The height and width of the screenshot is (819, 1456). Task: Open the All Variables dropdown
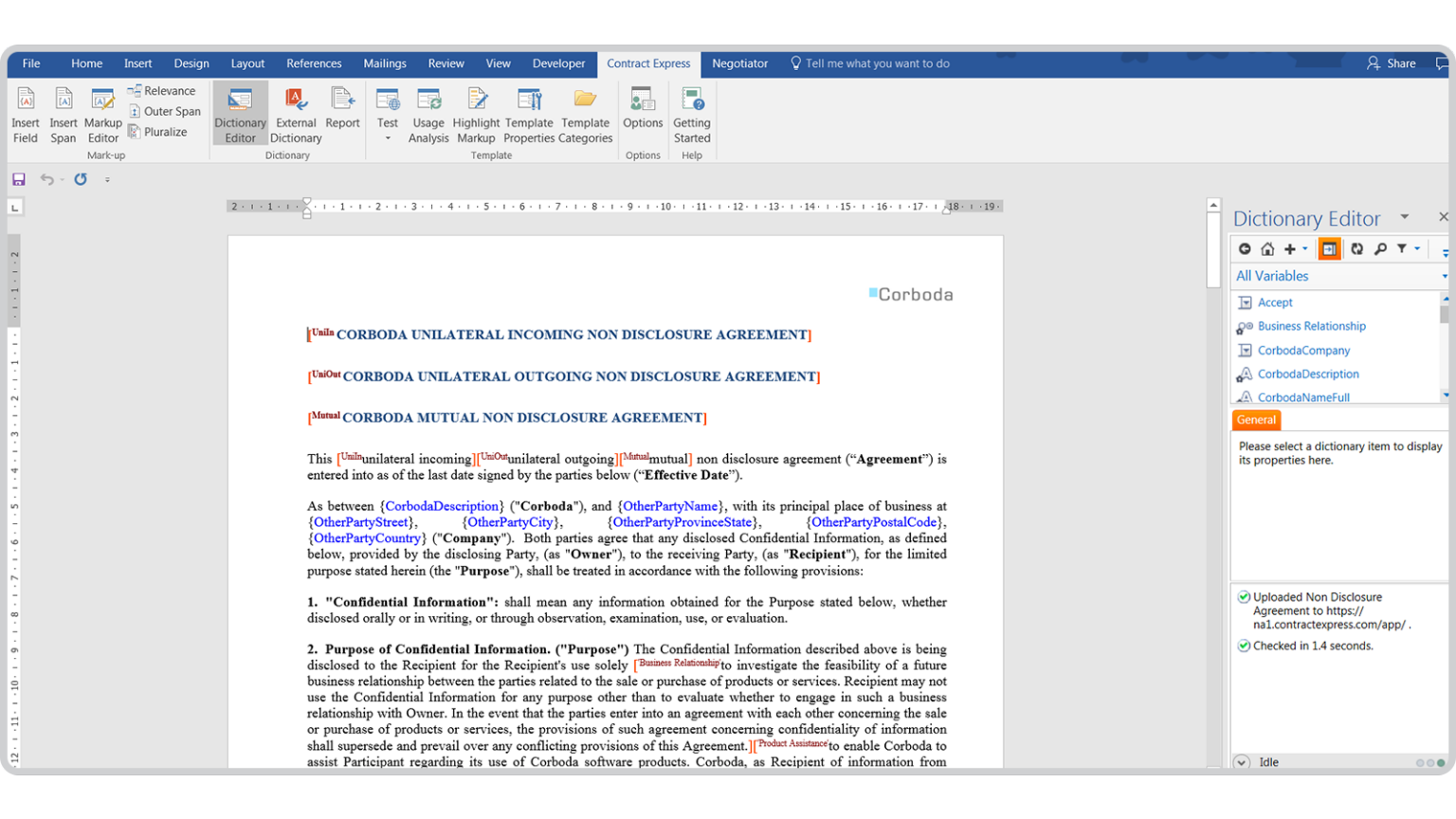click(1339, 276)
